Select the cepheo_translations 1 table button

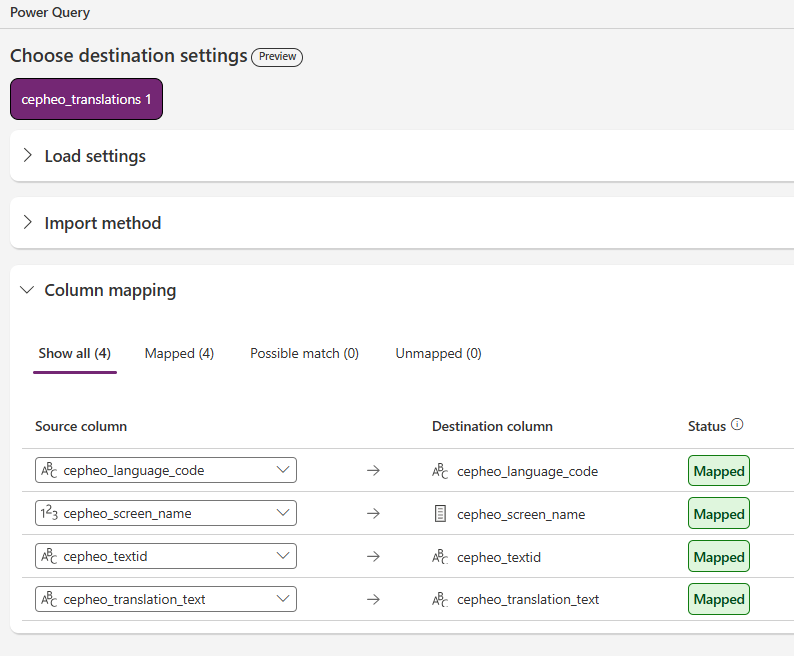tap(86, 99)
